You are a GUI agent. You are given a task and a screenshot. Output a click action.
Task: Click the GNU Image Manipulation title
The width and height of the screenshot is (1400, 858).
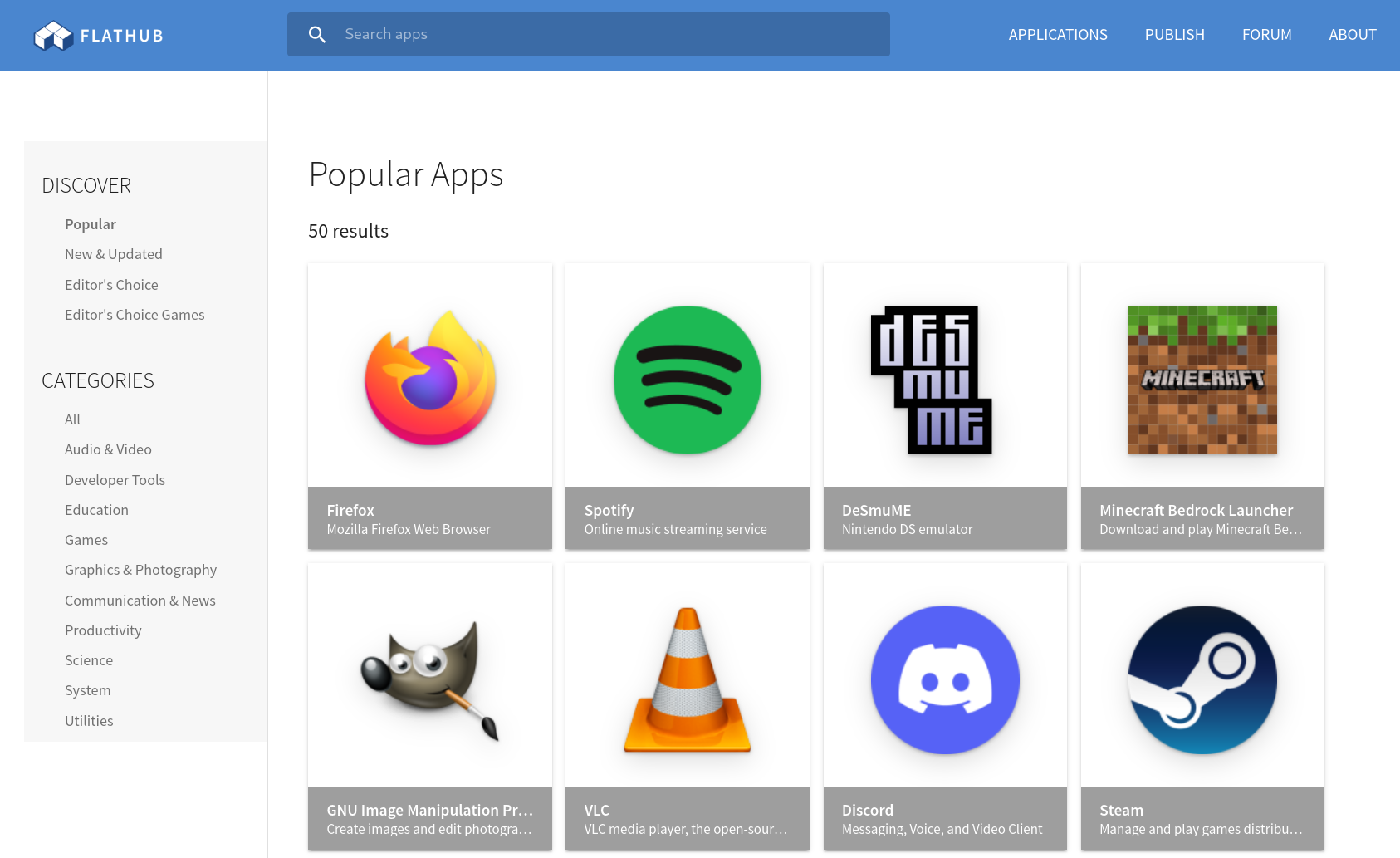click(x=429, y=810)
